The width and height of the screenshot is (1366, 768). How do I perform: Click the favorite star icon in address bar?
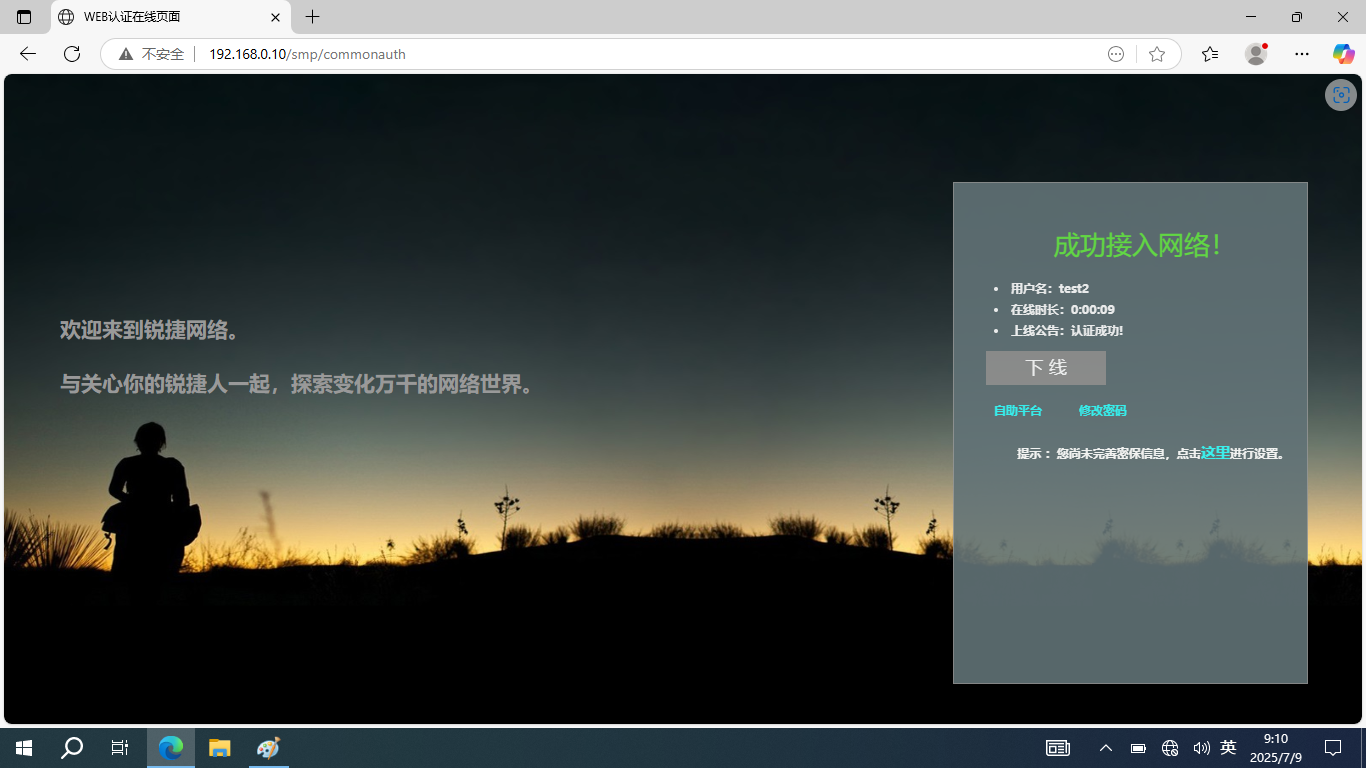pos(1157,54)
